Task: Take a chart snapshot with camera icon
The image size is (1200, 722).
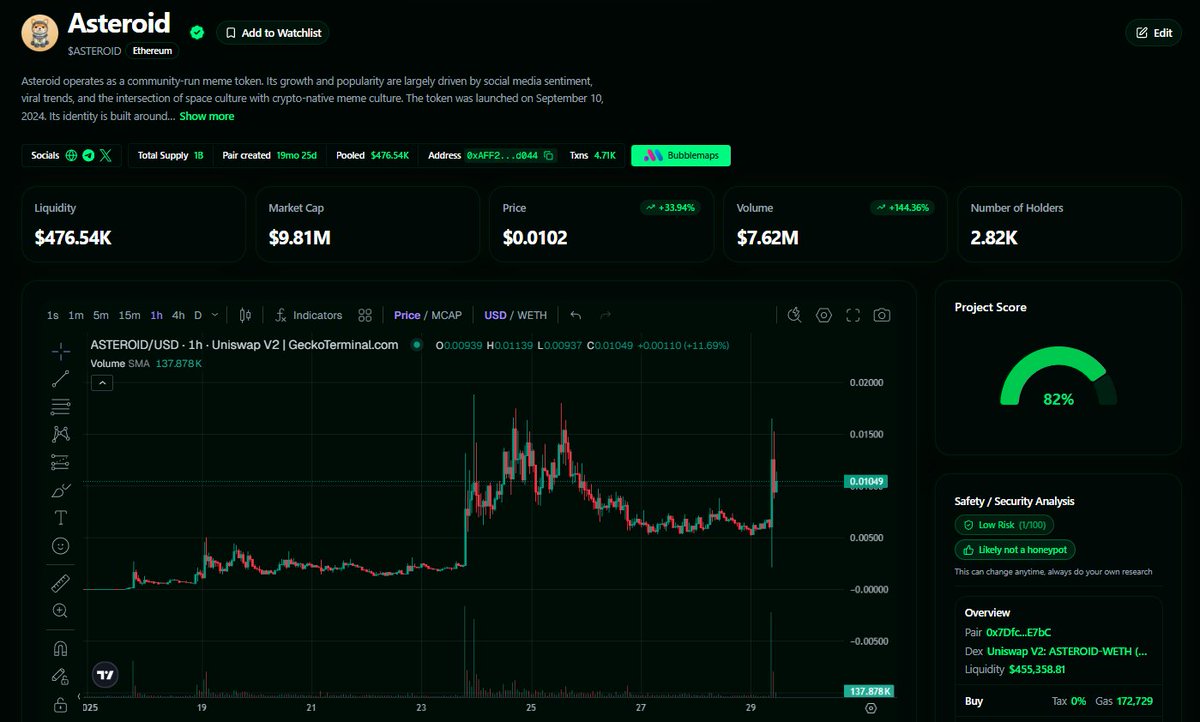Action: click(882, 315)
